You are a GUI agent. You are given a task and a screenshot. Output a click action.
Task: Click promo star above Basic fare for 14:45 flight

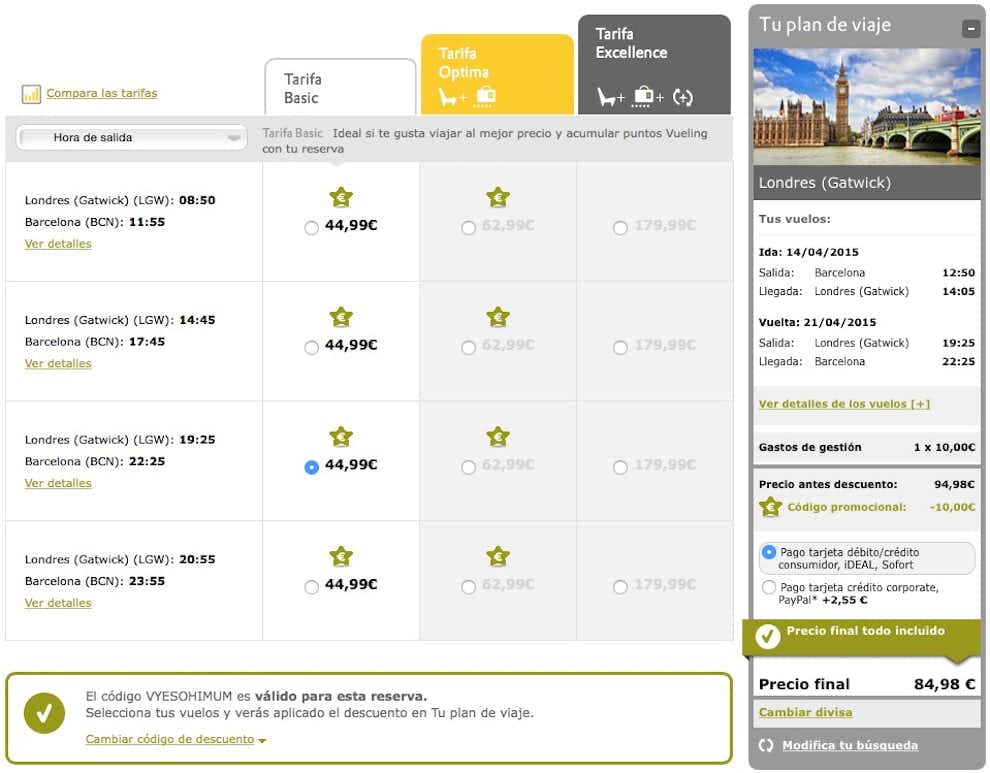[341, 317]
